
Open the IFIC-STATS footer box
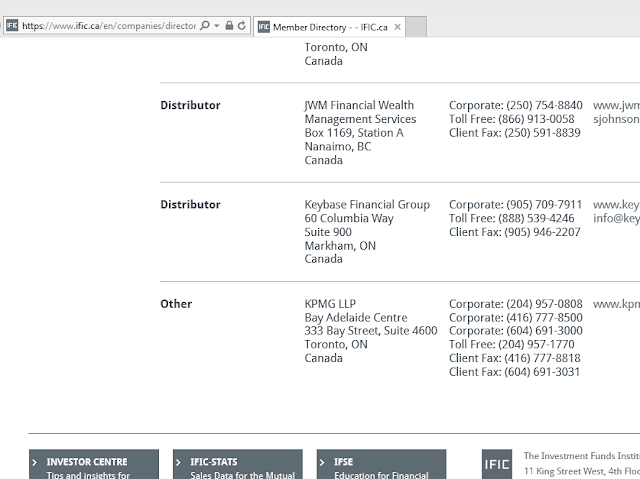(x=238, y=464)
